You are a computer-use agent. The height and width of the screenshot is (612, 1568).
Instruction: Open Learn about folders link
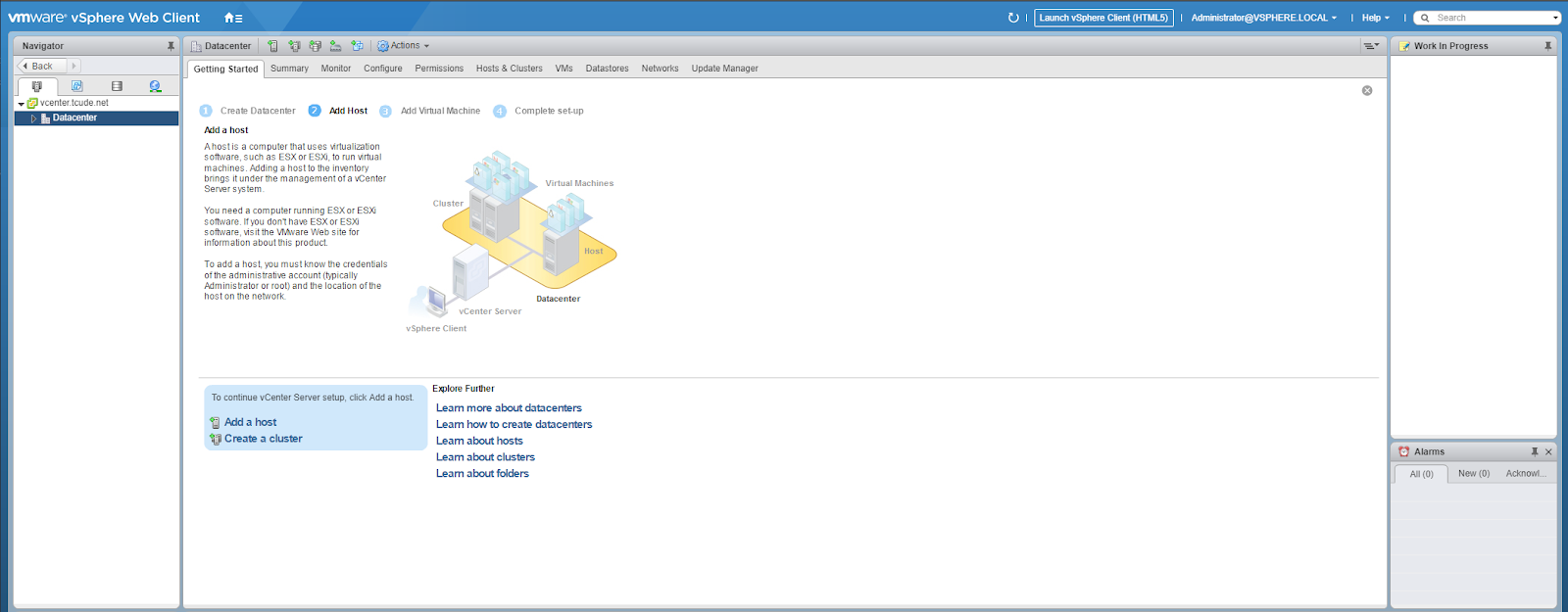(482, 474)
